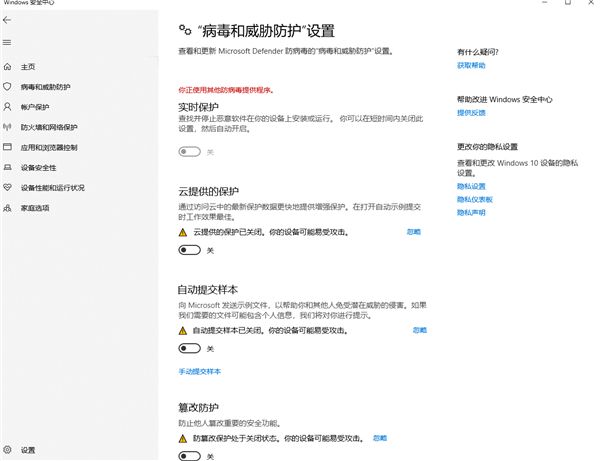Viewport: 600px width, 461px height.
Task: Click the 家庭选项 family icon
Action: click(x=8, y=207)
